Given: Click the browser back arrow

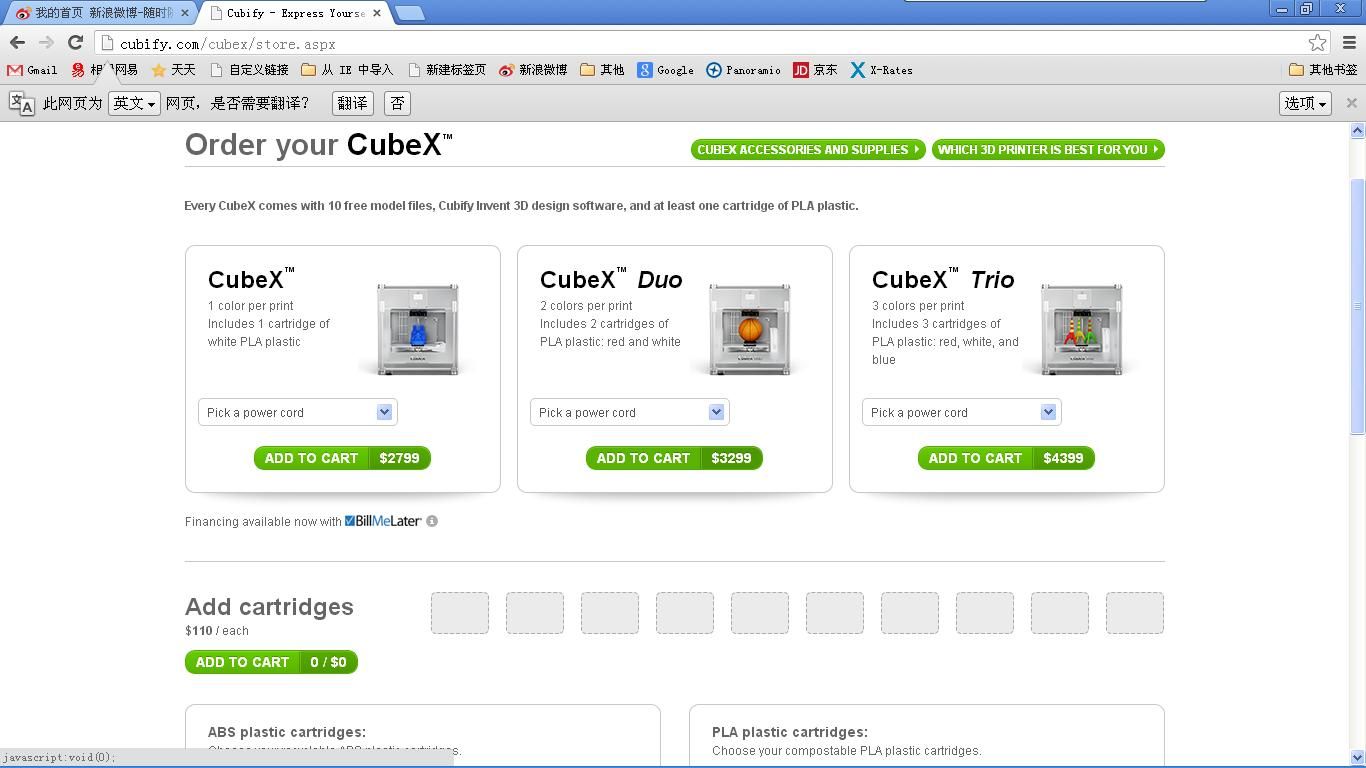Looking at the screenshot, I should click(17, 42).
